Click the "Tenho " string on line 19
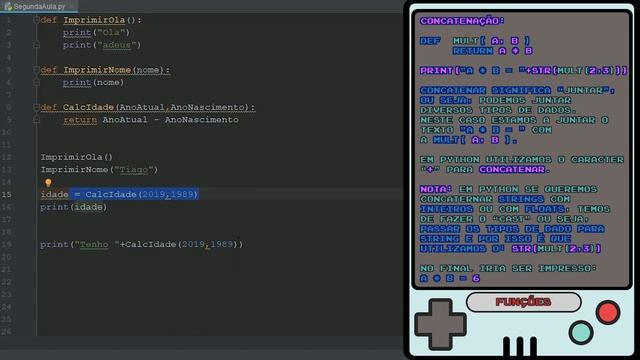Viewport: 640px width, 360px height. pyautogui.click(x=97, y=244)
